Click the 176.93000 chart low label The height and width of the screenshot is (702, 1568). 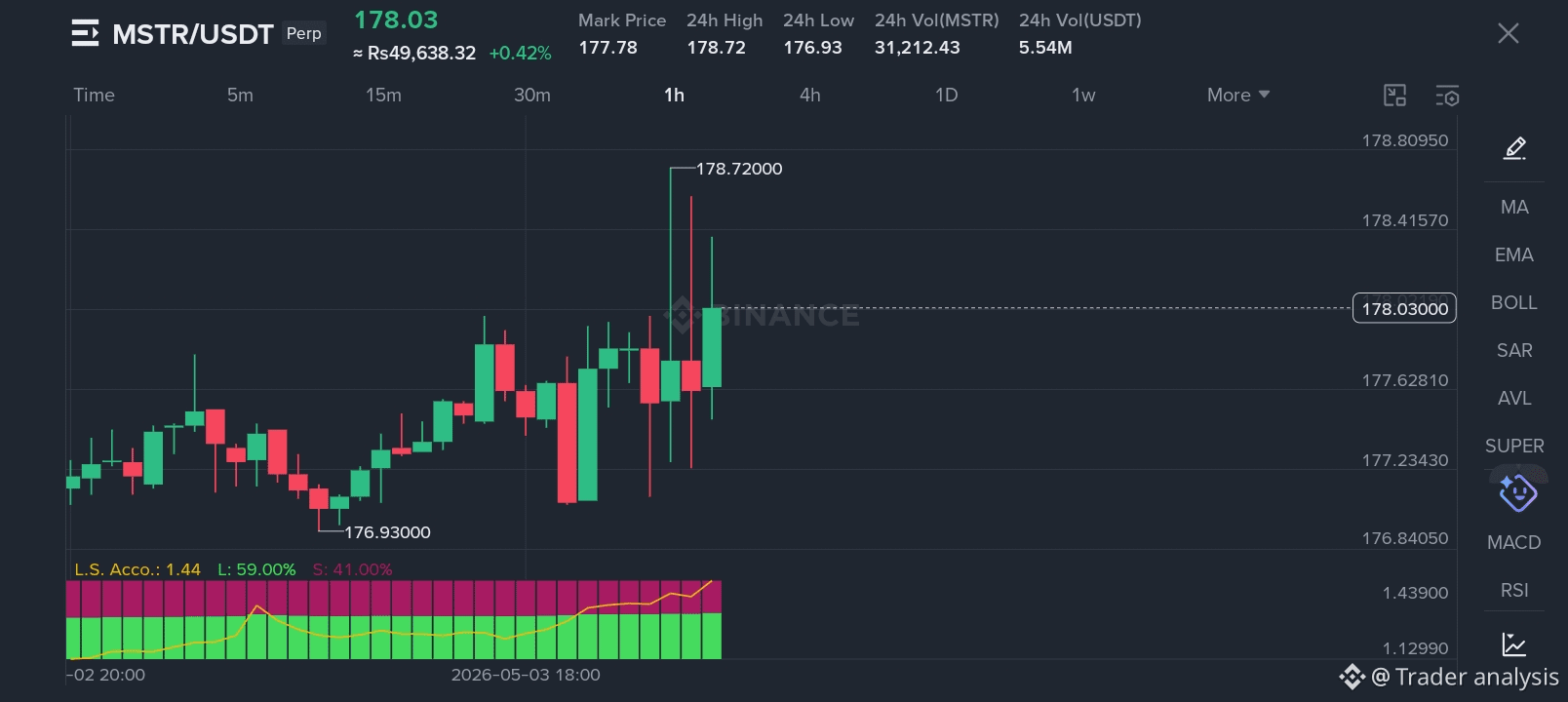[x=387, y=532]
